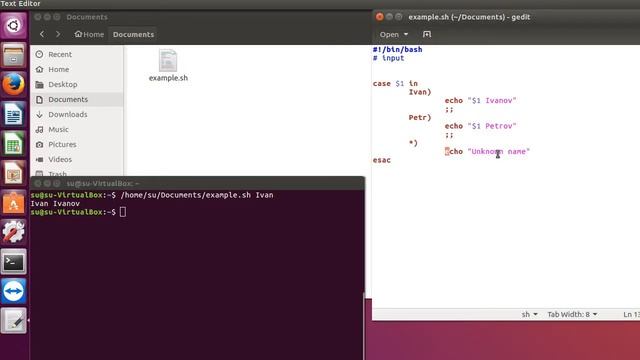Open Ubuntu Dash search in launcher
The width and height of the screenshot is (640, 360).
click(x=13, y=26)
